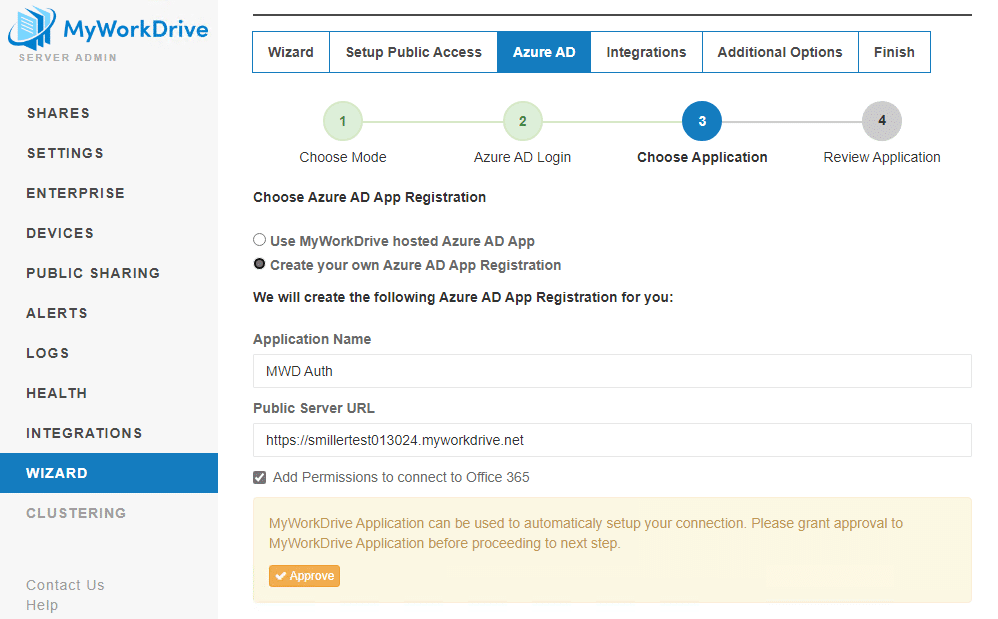Click the Public Server URL field

click(x=611, y=440)
